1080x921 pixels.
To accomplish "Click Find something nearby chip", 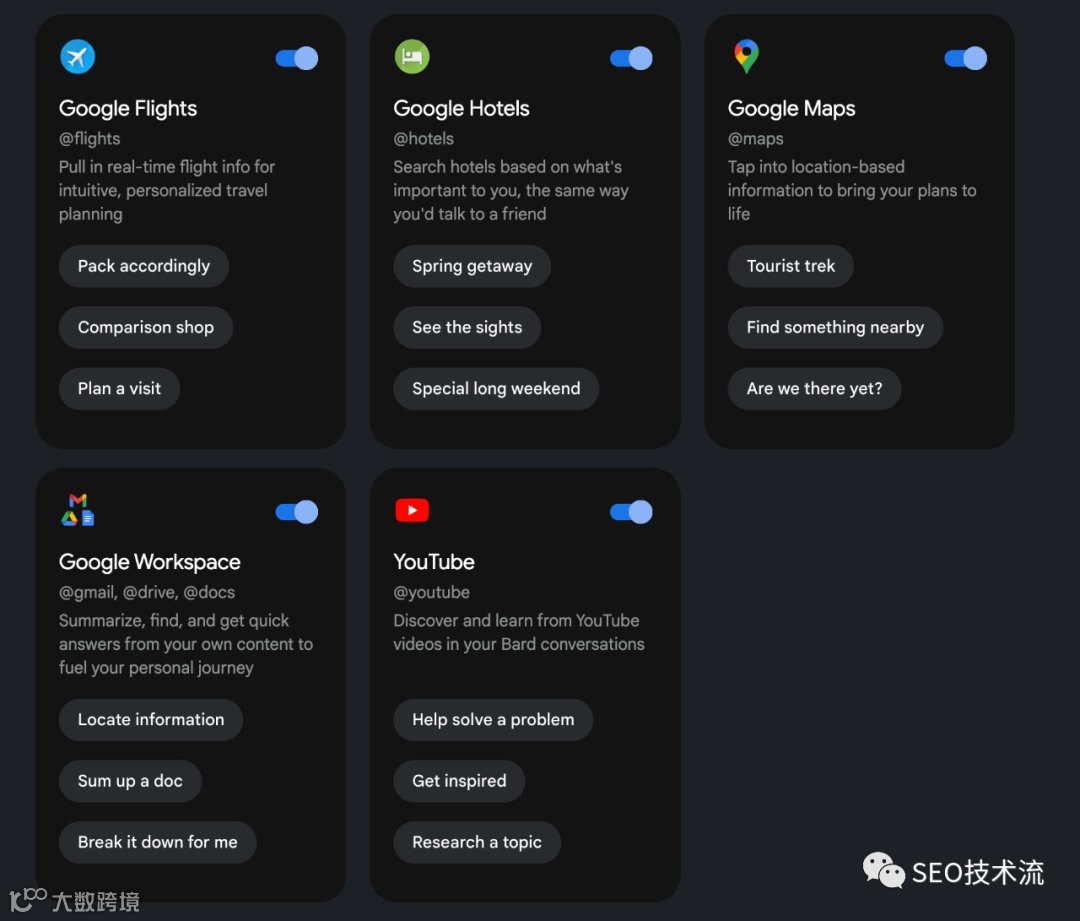I will click(835, 327).
